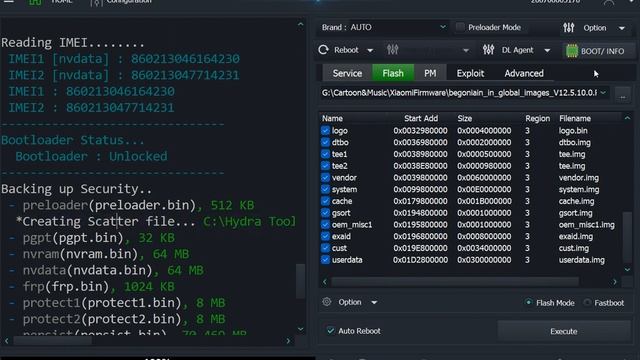
Task: Click the sliders icon next to Reboot
Action: 392,50
